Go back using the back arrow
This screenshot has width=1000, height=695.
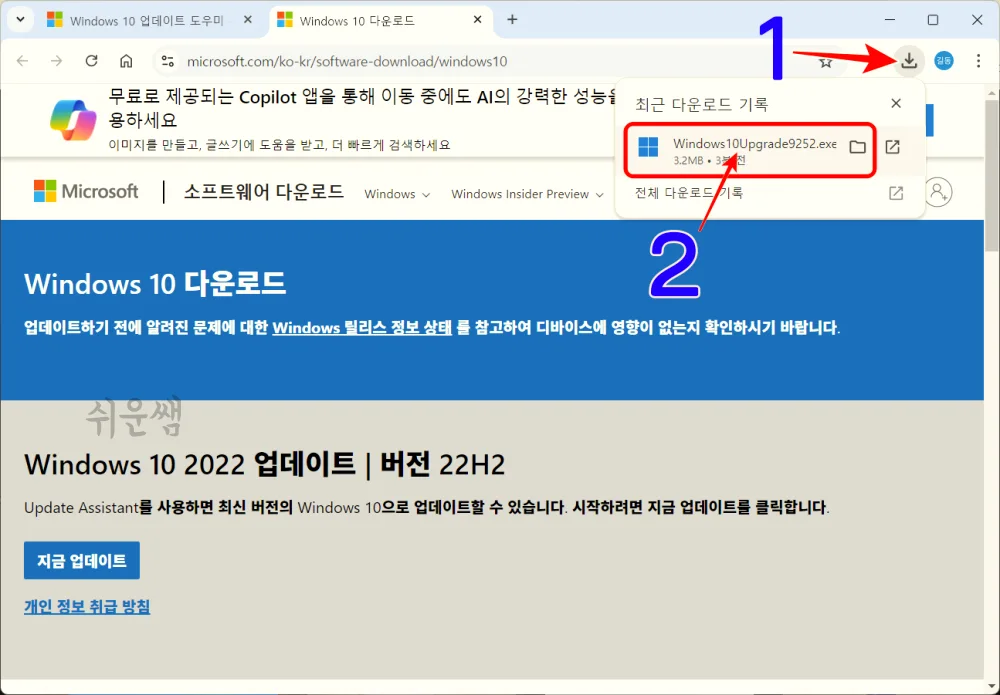coord(22,61)
